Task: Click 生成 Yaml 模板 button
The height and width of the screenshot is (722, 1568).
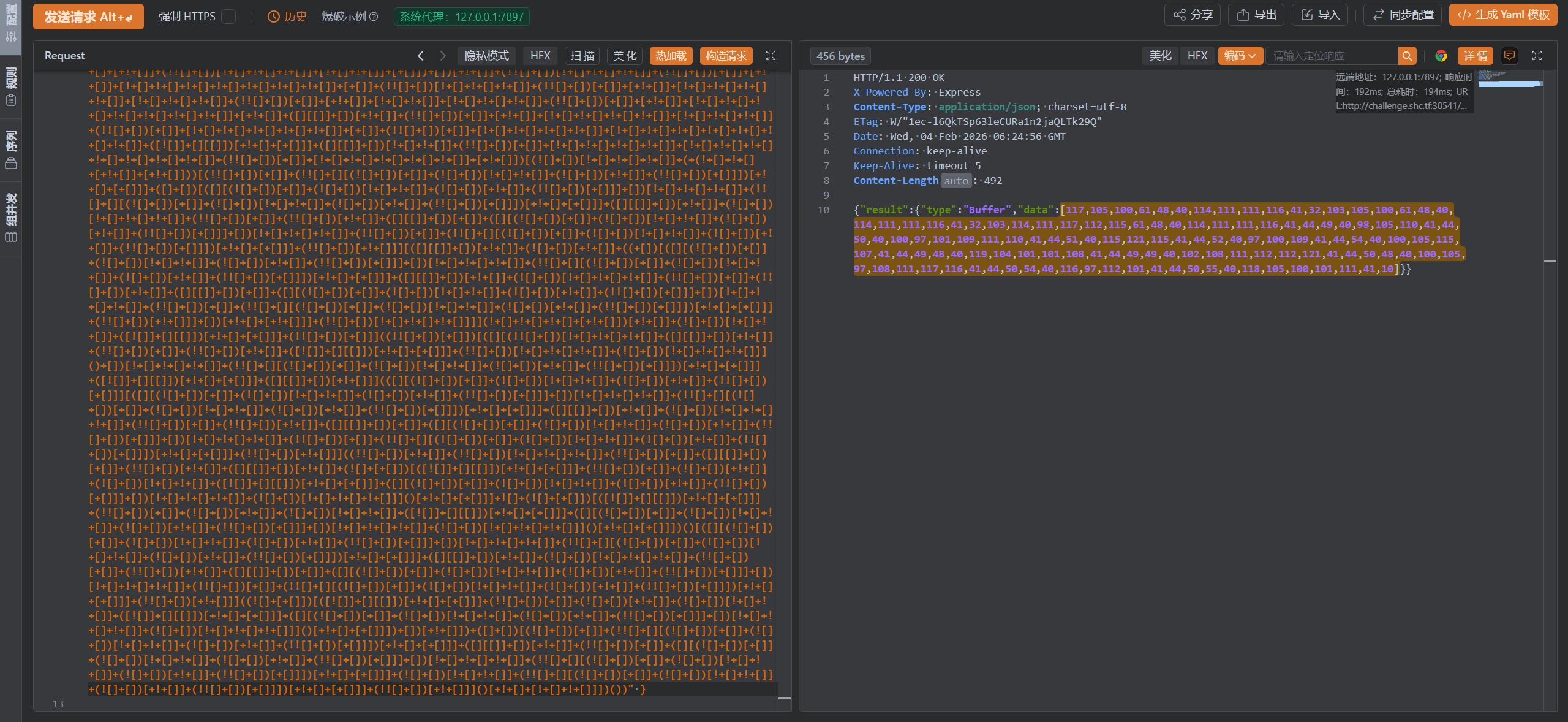Action: coord(1503,15)
